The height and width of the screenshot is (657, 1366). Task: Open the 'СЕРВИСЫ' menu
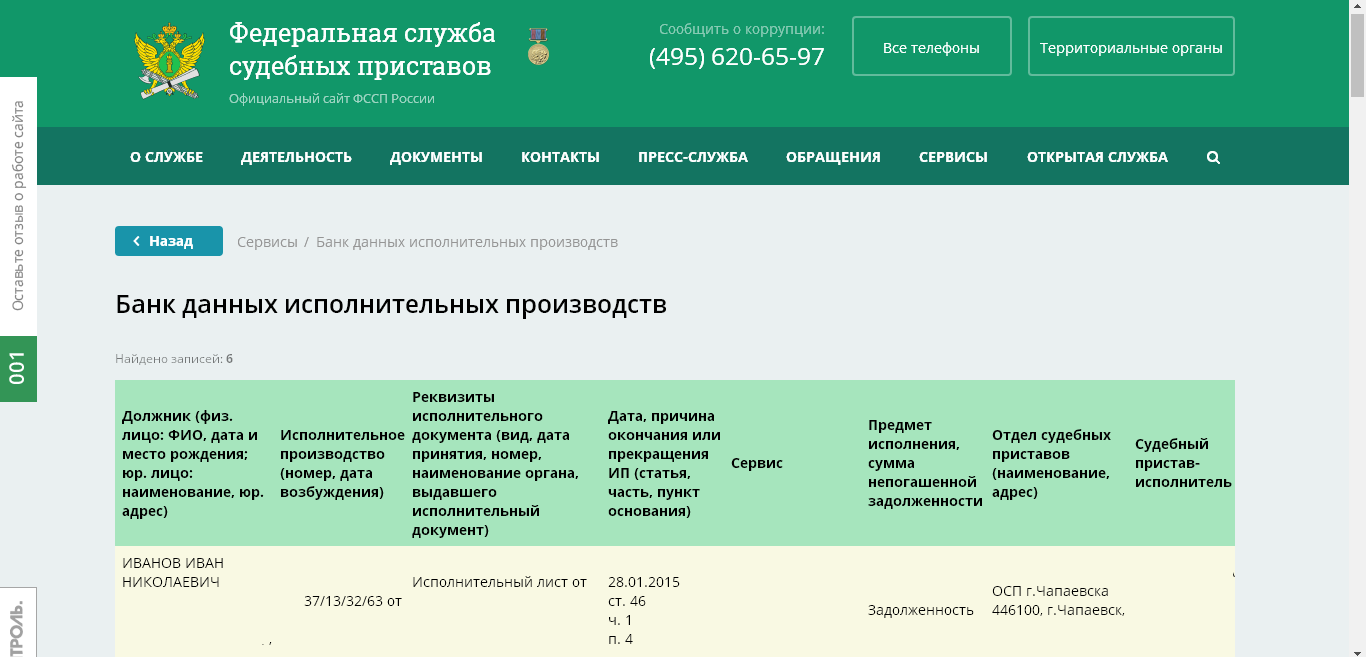coord(953,157)
